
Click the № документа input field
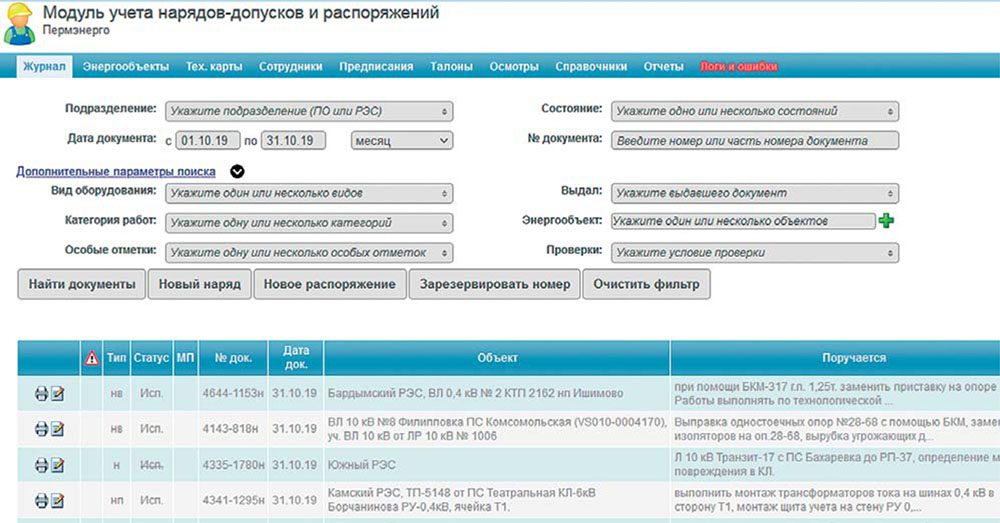[x=755, y=141]
